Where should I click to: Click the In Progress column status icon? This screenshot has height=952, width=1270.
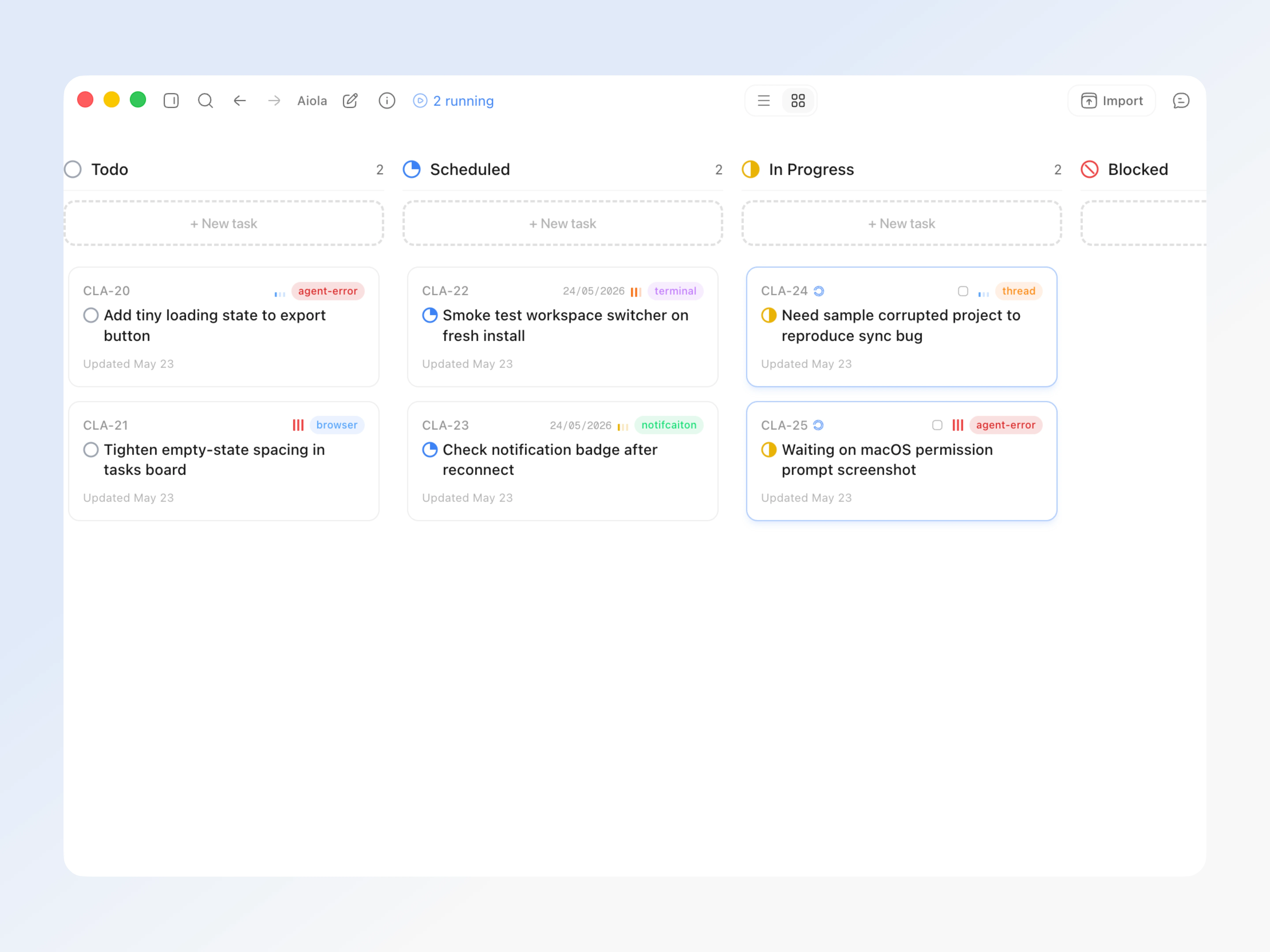[750, 169]
